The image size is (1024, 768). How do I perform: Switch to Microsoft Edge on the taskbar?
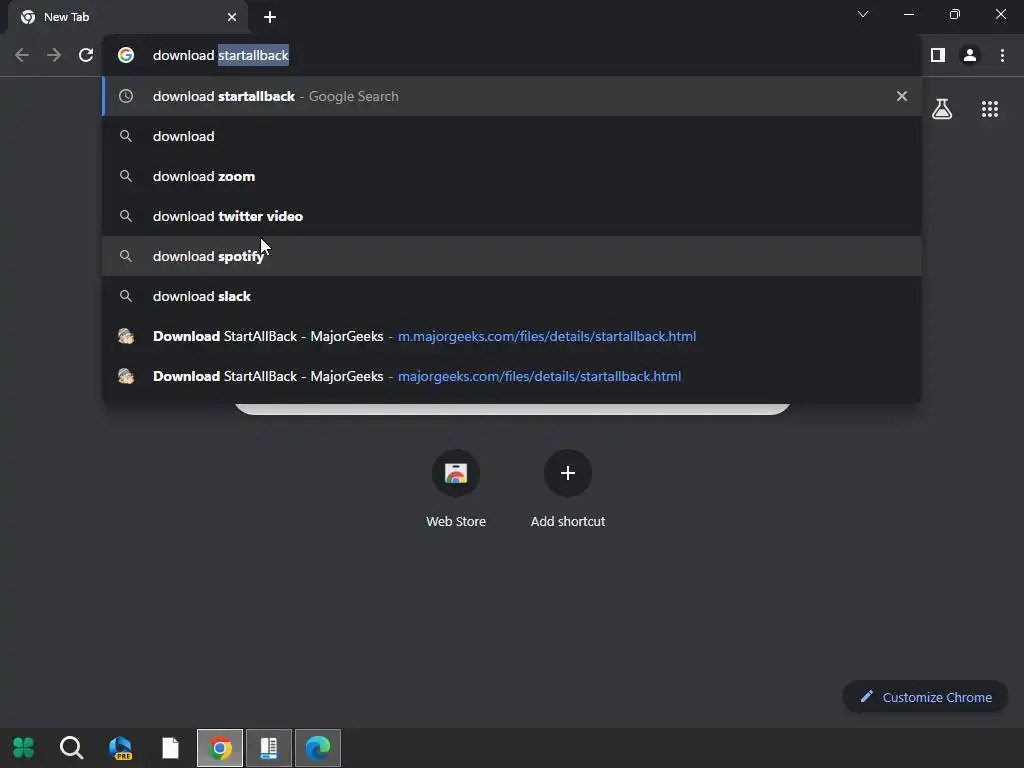point(318,747)
